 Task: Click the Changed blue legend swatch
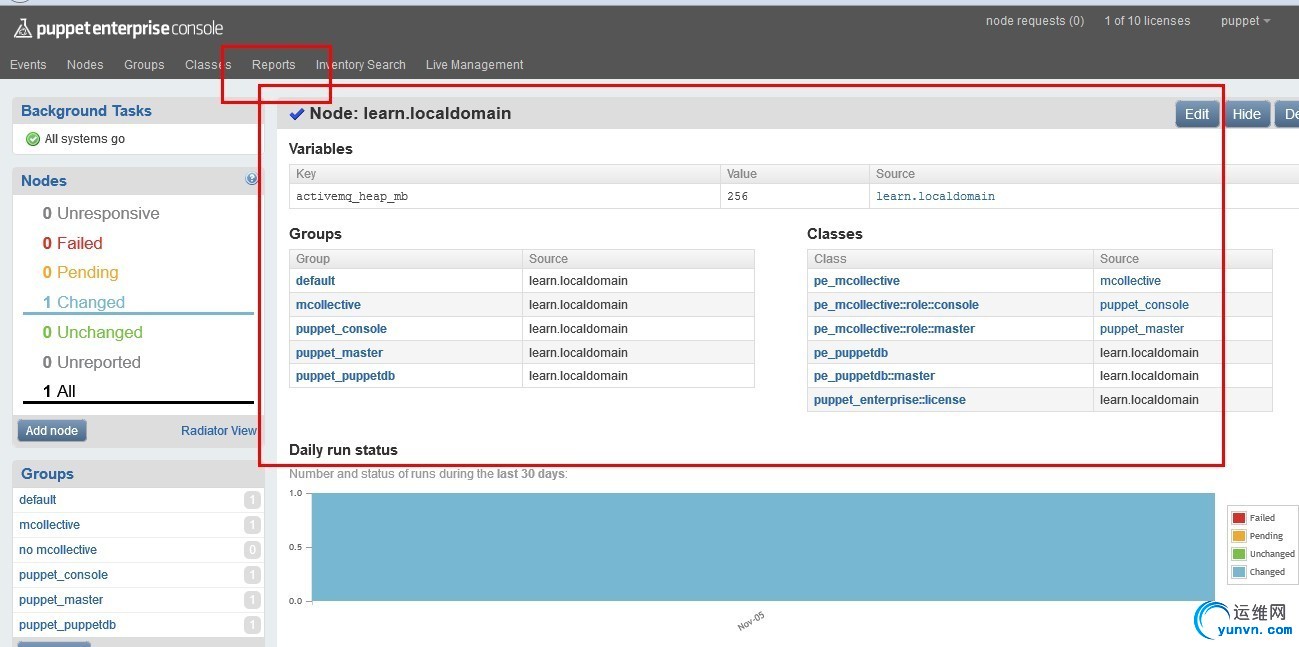coord(1238,572)
